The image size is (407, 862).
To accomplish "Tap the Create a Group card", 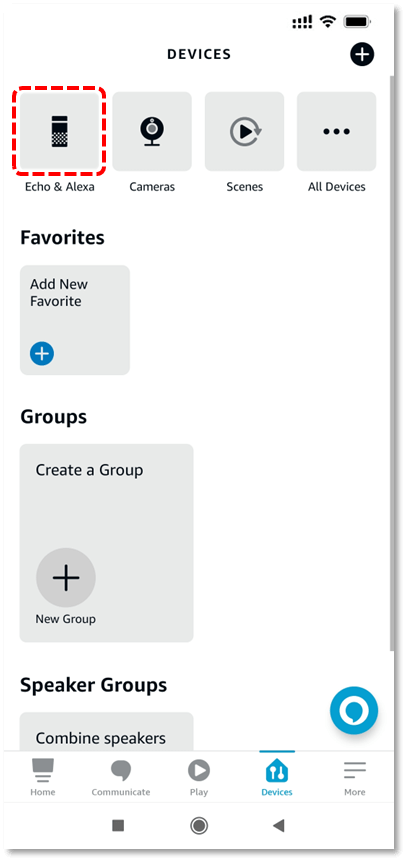I will coord(107,543).
